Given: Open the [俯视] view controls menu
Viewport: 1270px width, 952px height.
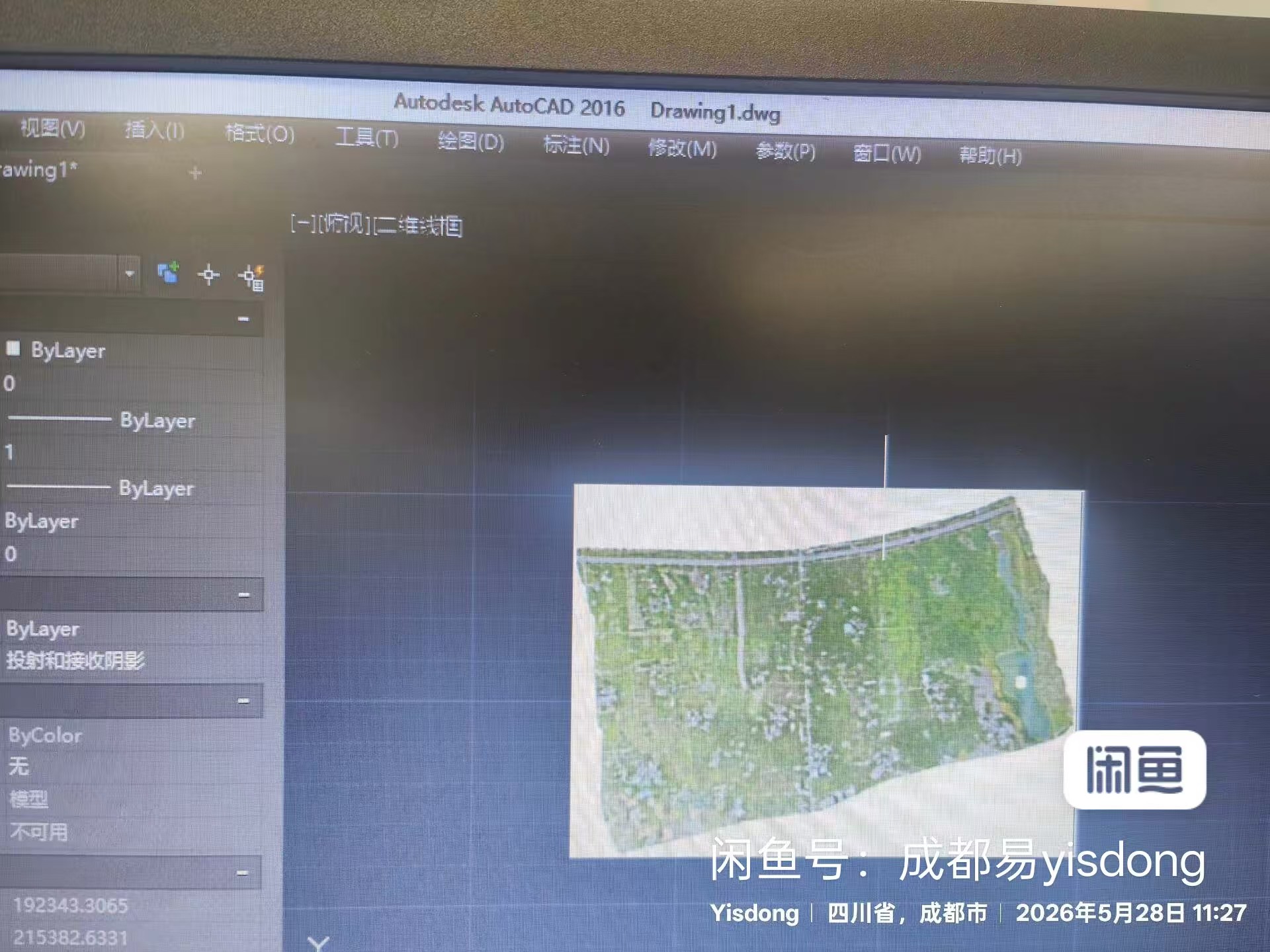Looking at the screenshot, I should point(344,225).
